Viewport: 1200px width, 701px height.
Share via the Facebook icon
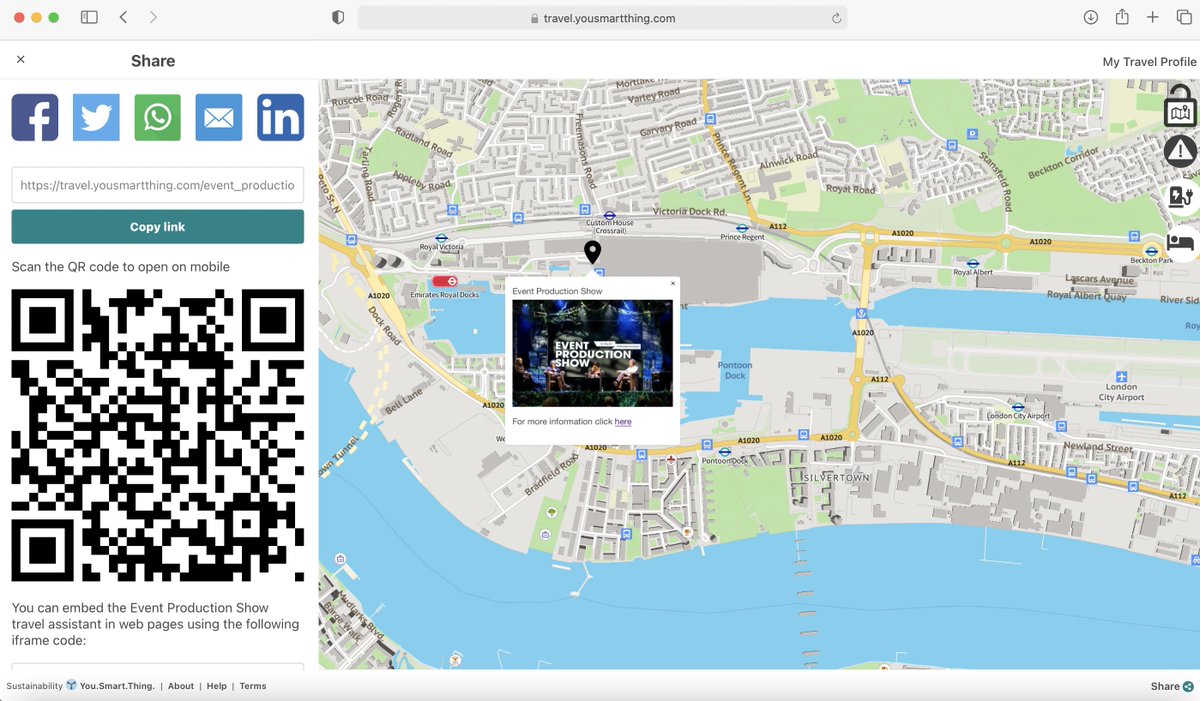[35, 117]
